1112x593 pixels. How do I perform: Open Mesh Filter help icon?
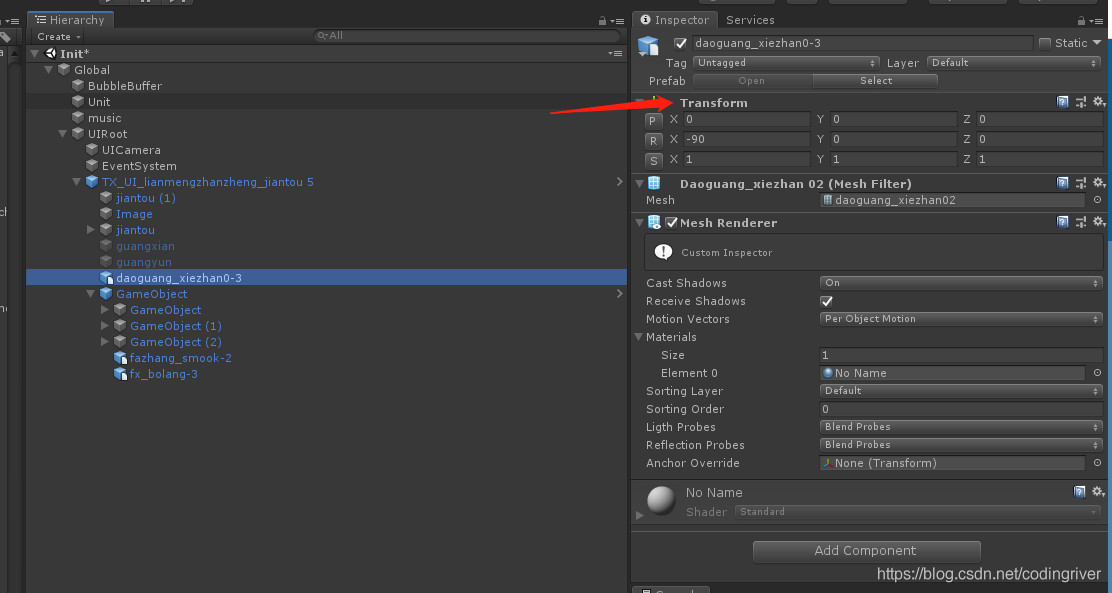[x=1062, y=183]
